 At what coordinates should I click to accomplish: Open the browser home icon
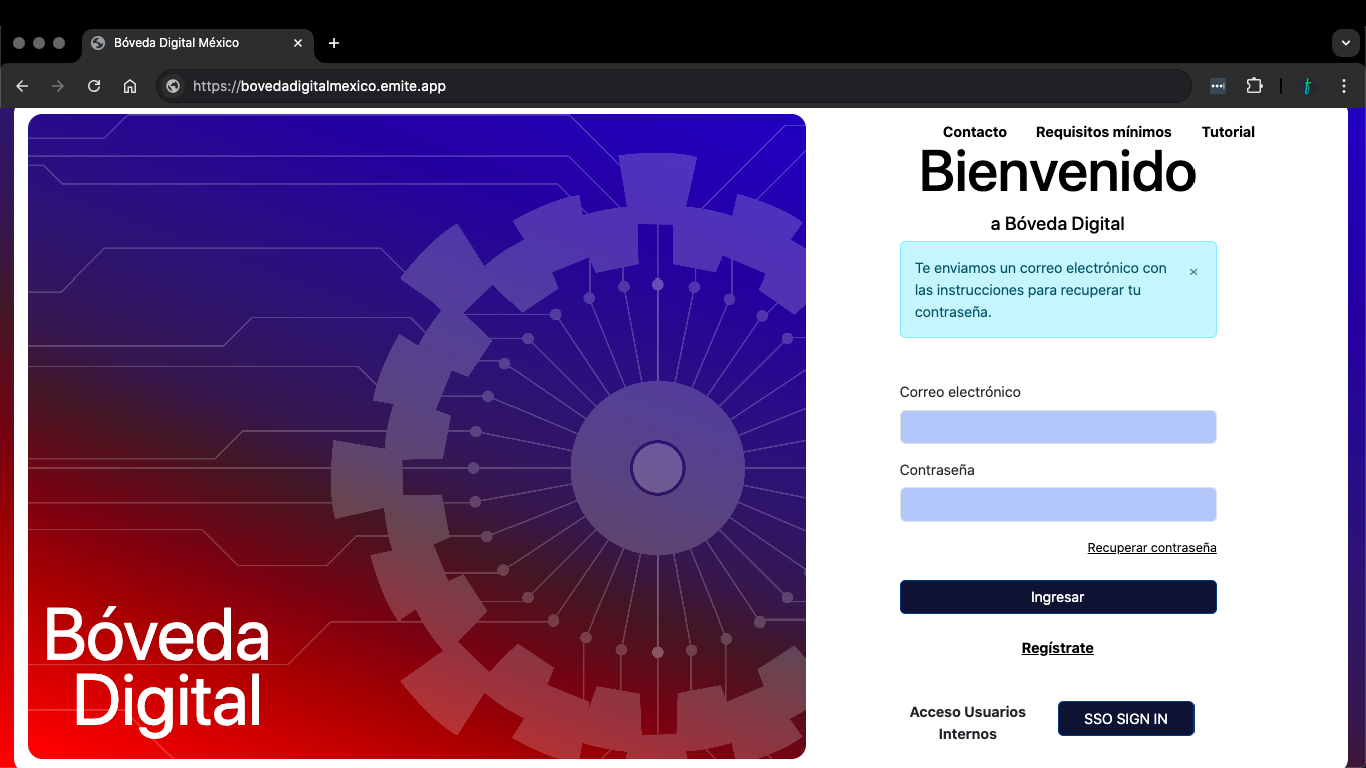click(130, 86)
